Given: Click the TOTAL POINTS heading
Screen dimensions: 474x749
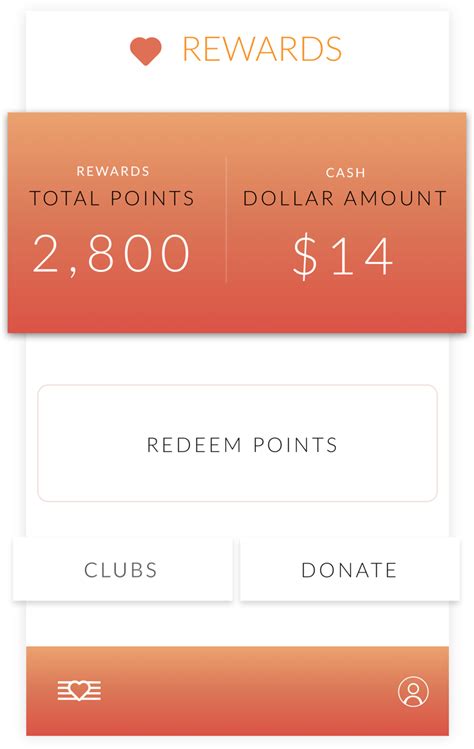Looking at the screenshot, I should pos(112,198).
